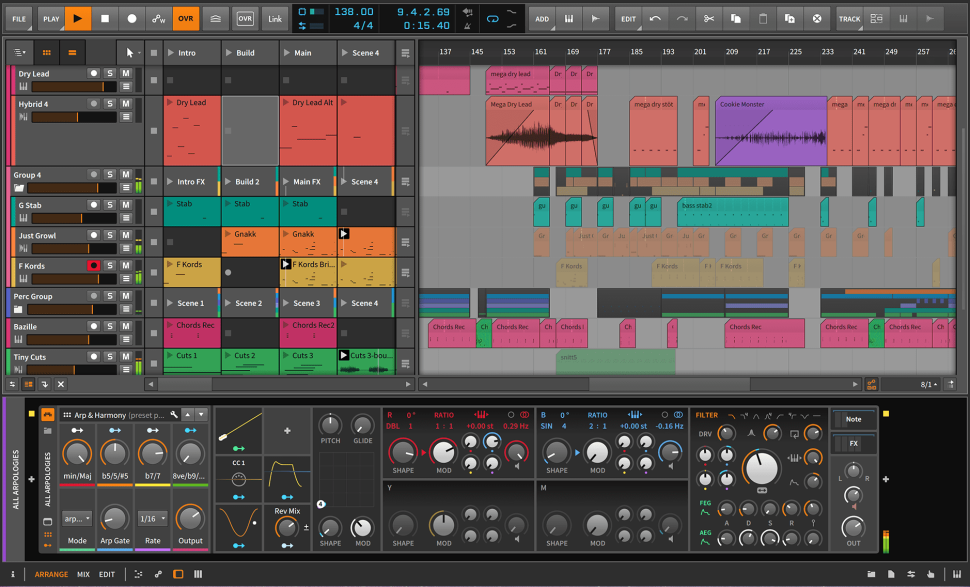Switch to the EDIT view tab
970x587 pixels.
pyautogui.click(x=107, y=574)
